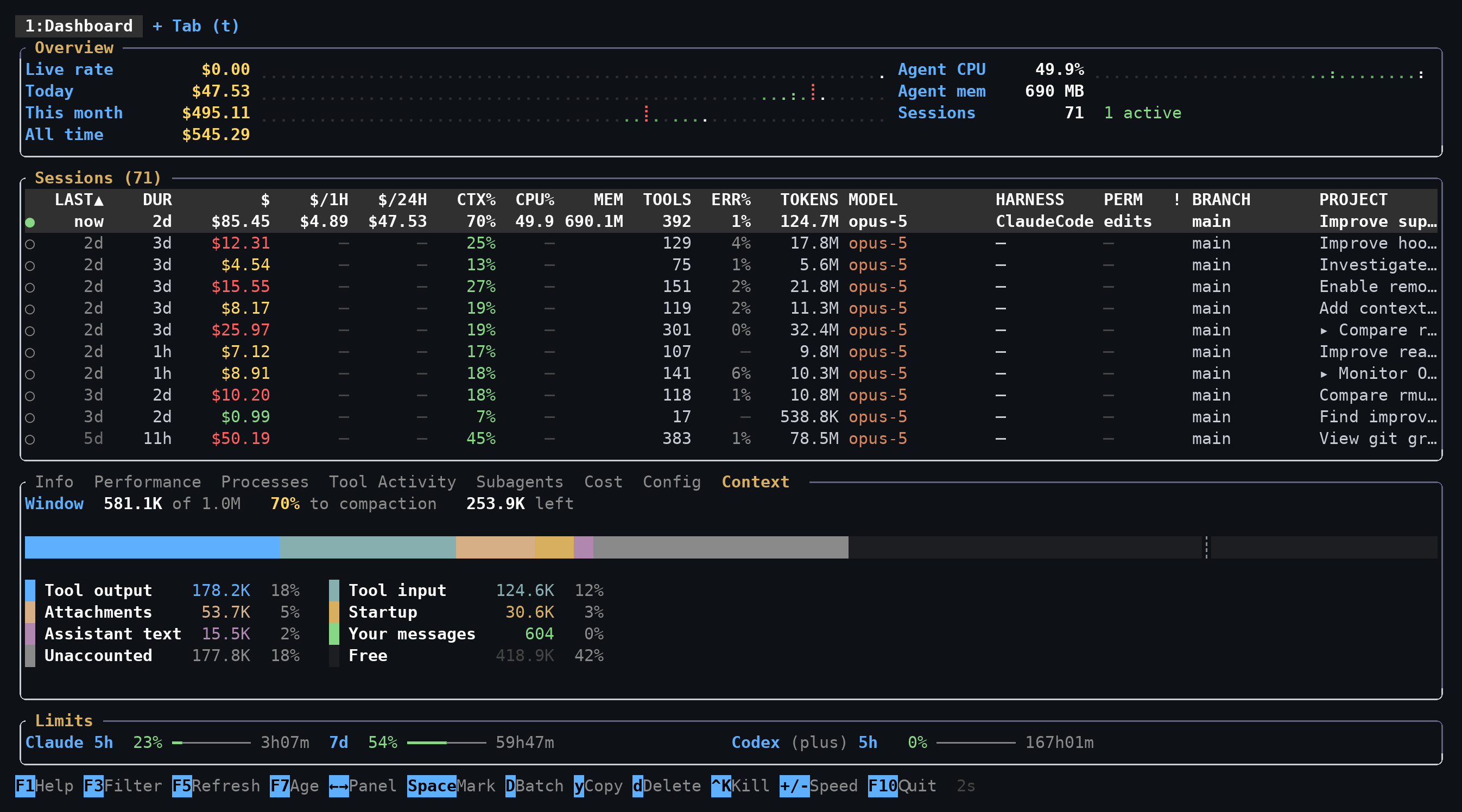Switch to the Info panel tab

[54, 482]
